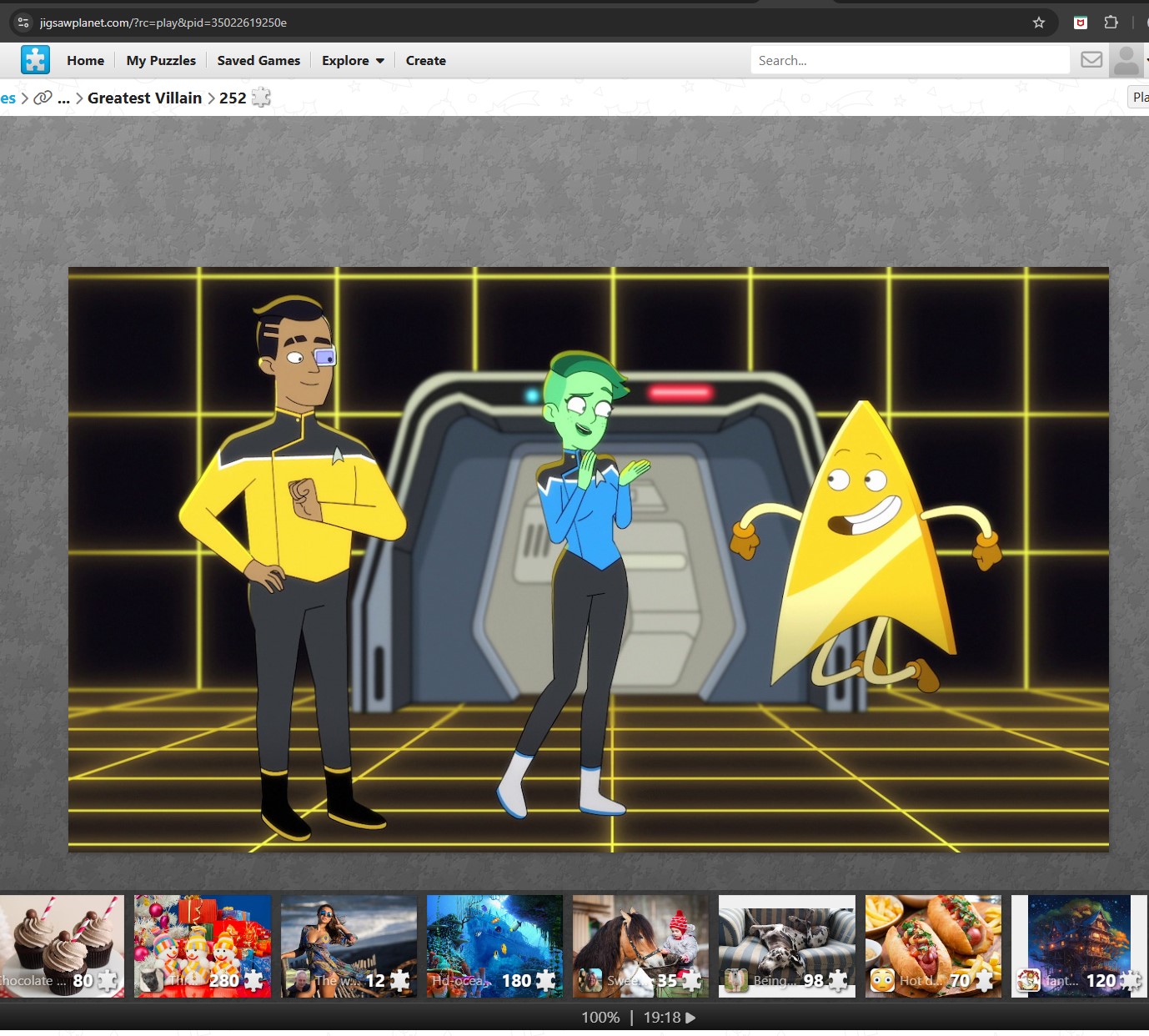Open the user profile avatar menu
Viewport: 1149px width, 1036px height.
click(x=1126, y=60)
